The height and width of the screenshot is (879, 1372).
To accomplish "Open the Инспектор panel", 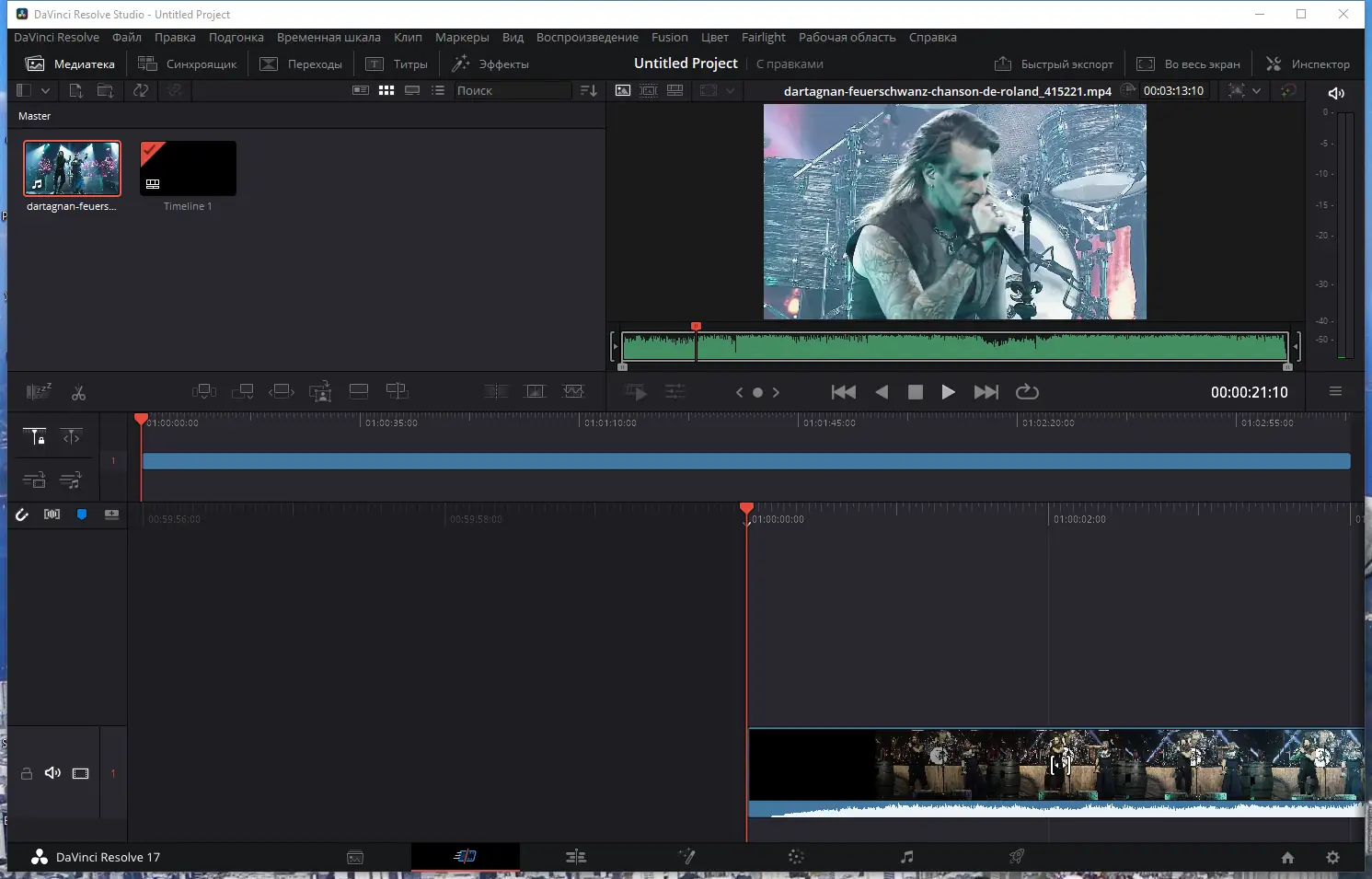I will pyautogui.click(x=1308, y=64).
